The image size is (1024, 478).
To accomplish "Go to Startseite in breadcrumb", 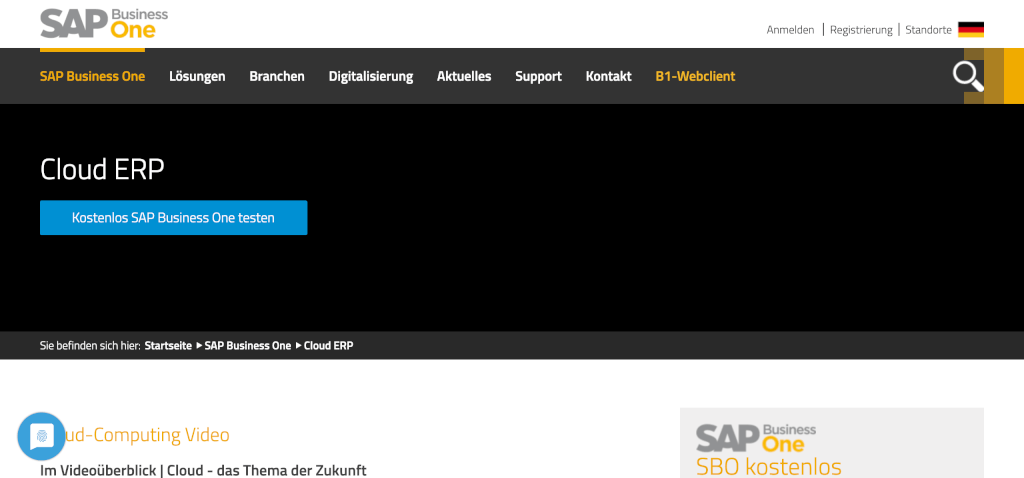I will click(x=168, y=346).
